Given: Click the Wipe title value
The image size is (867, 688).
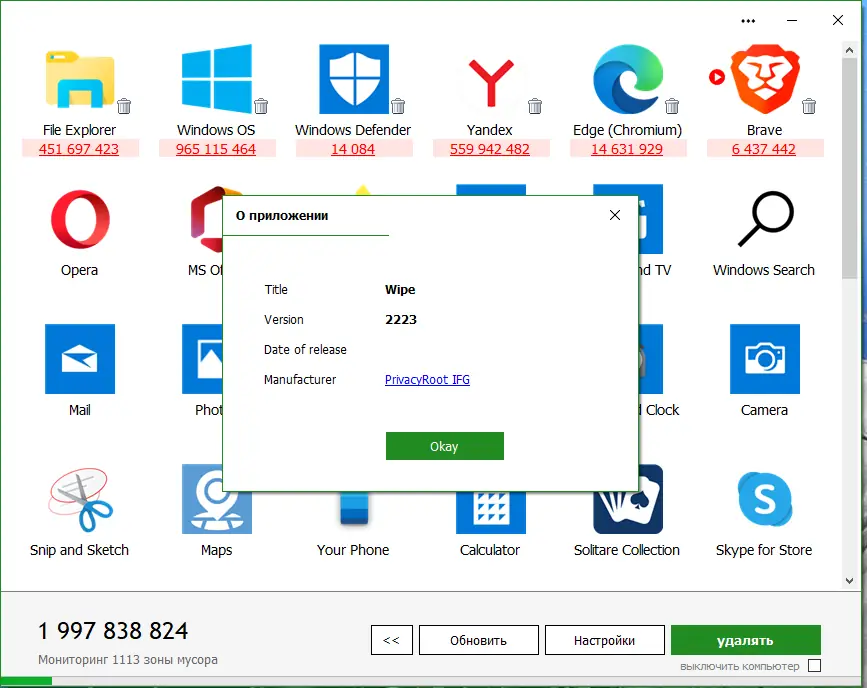Looking at the screenshot, I should pos(400,290).
